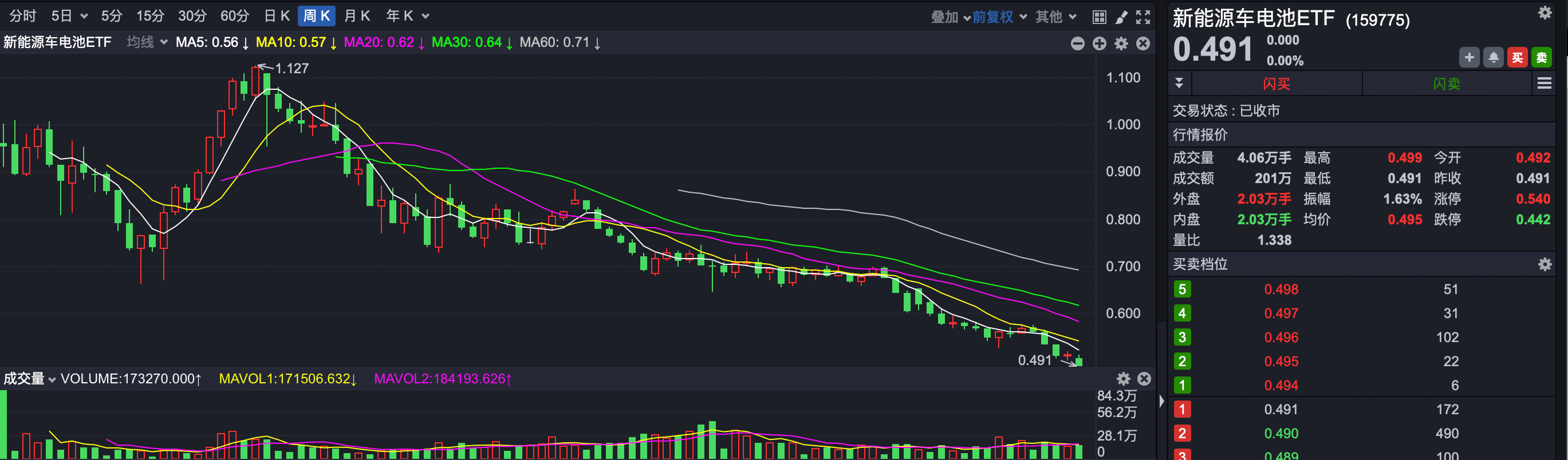Click the 涨停 limit-up price 0.540
This screenshot has height=460, width=1568.
point(1532,199)
